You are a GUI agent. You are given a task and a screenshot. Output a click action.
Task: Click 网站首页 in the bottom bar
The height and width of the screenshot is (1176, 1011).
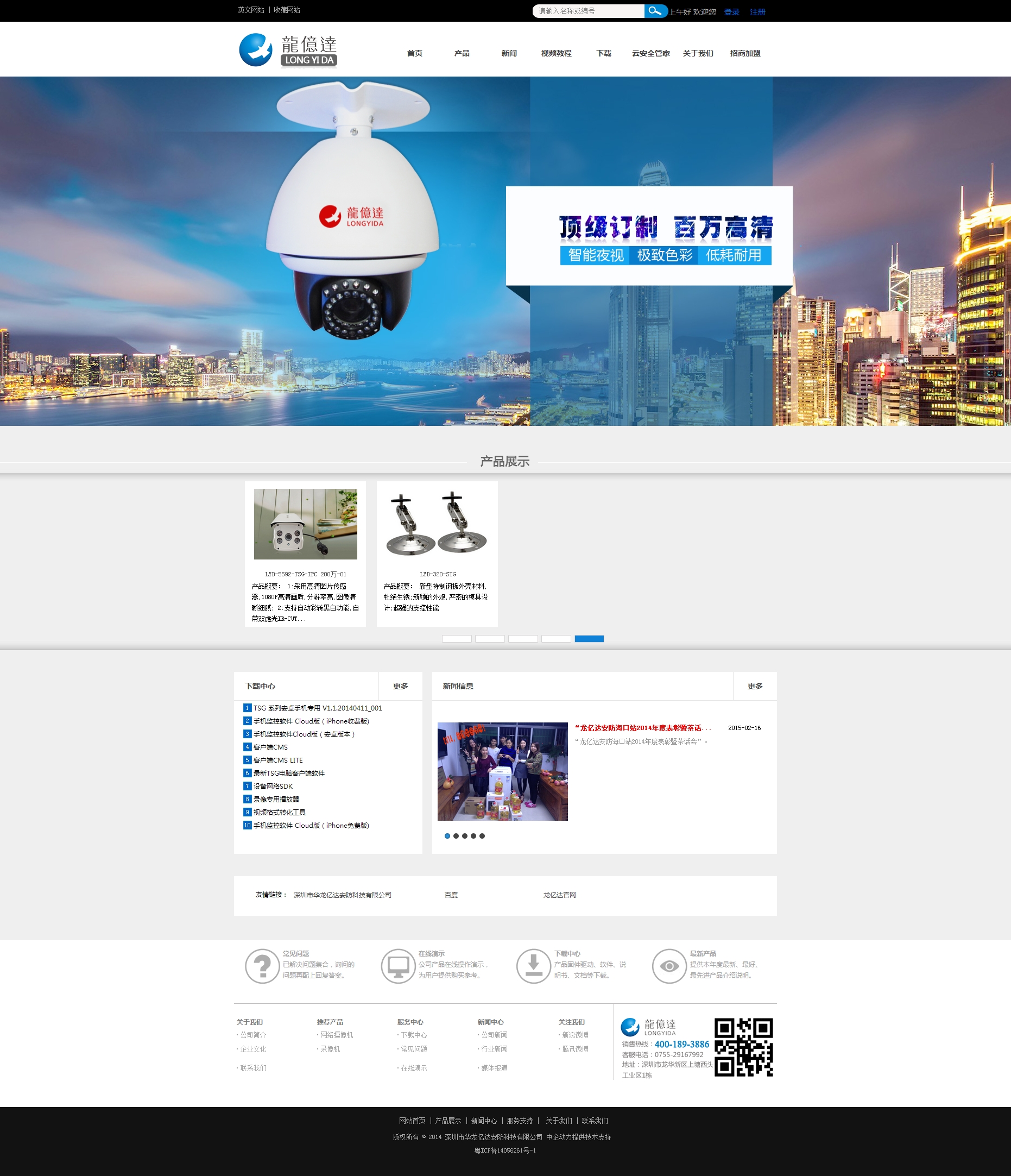pyautogui.click(x=412, y=1121)
